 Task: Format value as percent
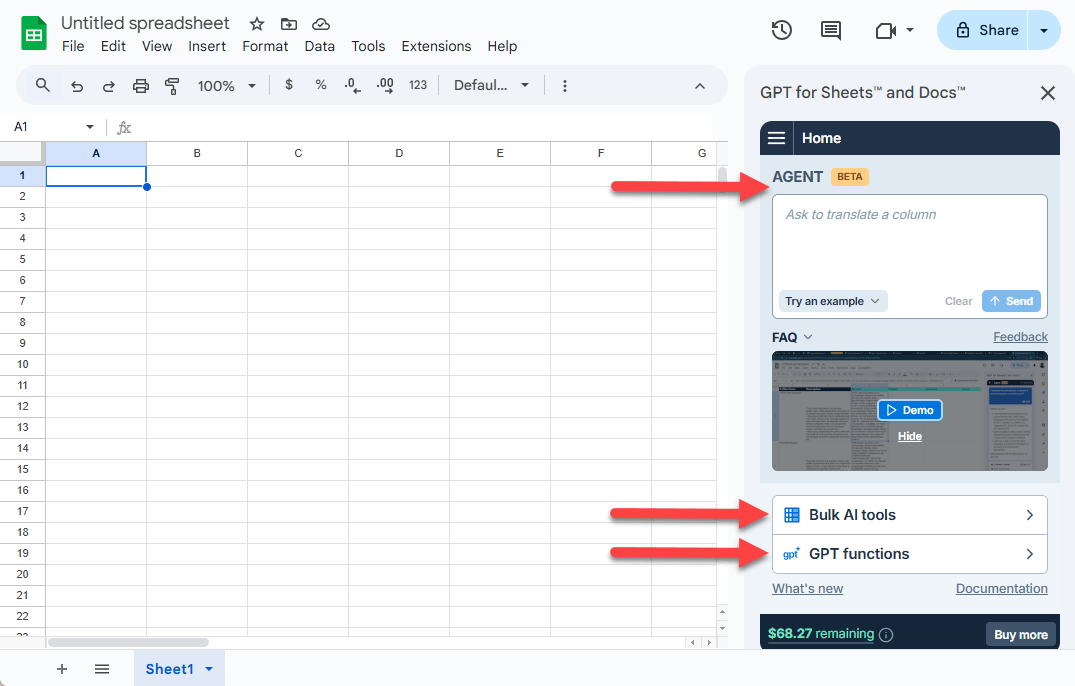(320, 86)
